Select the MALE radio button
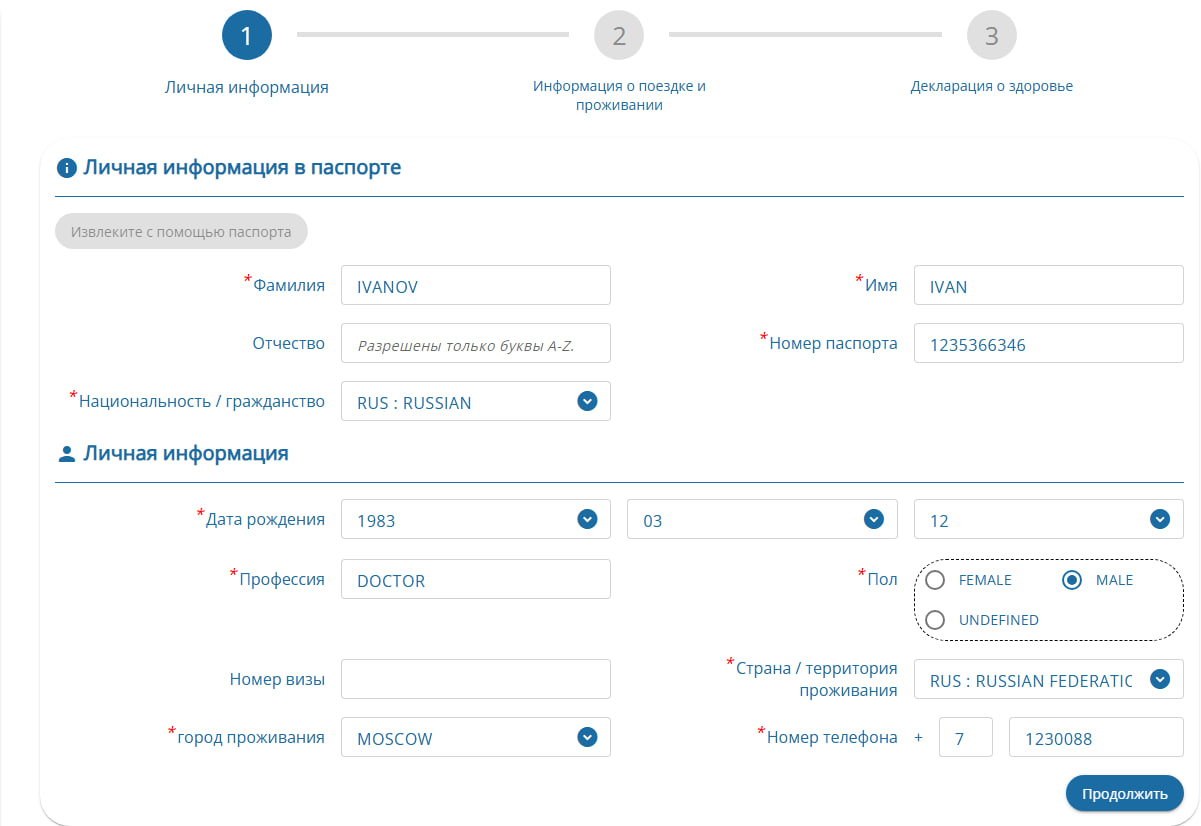Screen dimensions: 1201x826 (x=1073, y=580)
